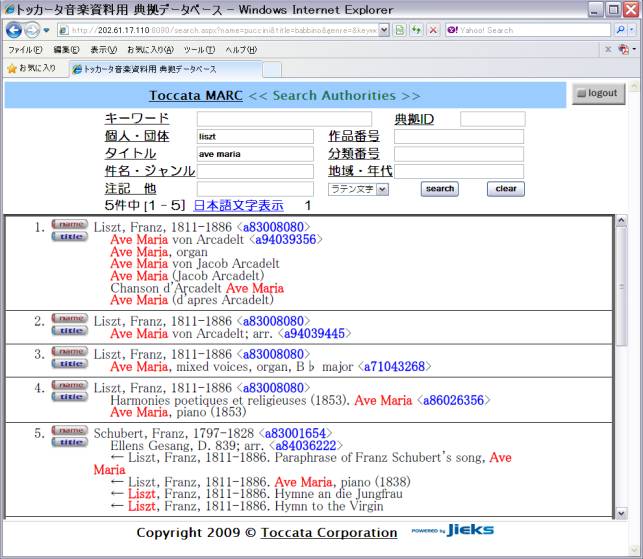Click the 日本語文字表示 link
This screenshot has height=559, width=643.
pos(238,205)
